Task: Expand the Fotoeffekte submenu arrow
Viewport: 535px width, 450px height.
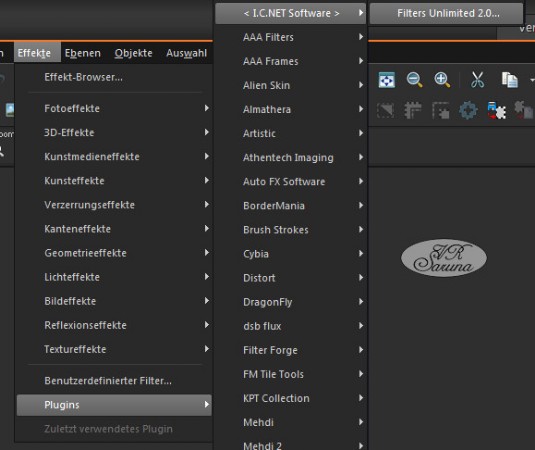Action: click(x=206, y=108)
